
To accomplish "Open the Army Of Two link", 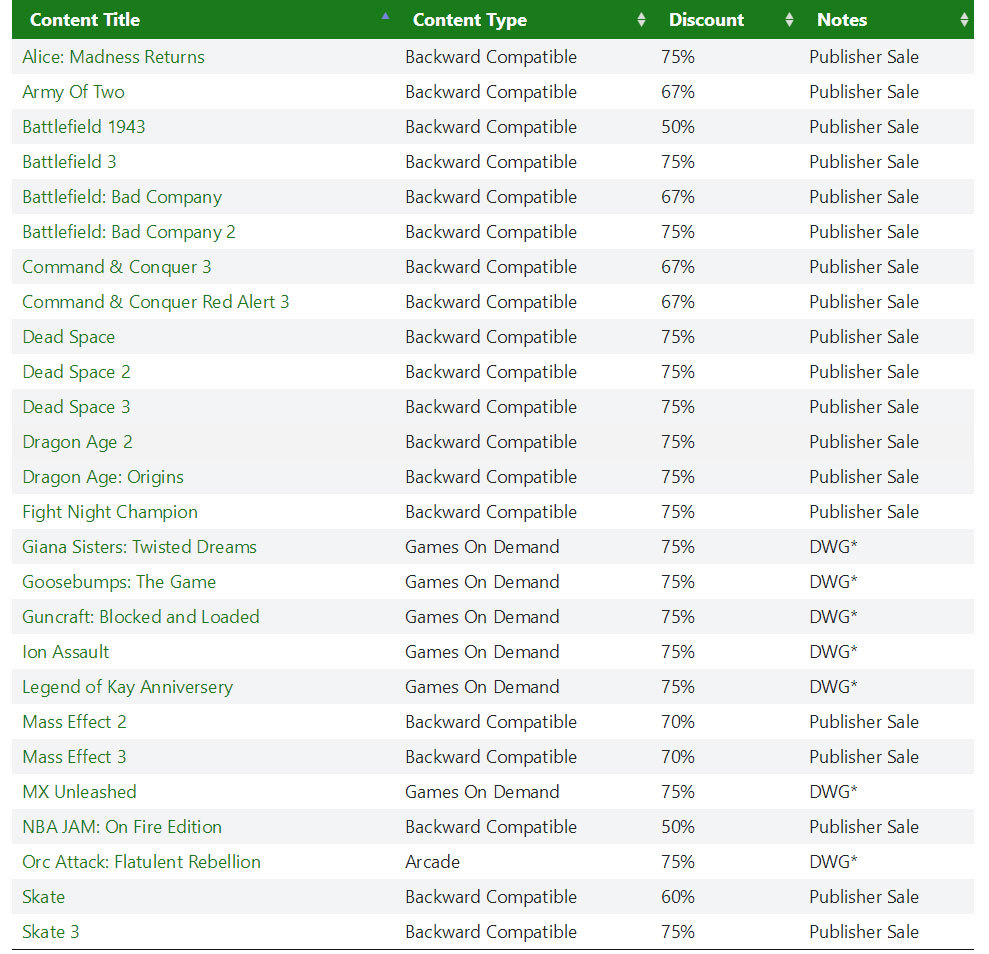I will coord(73,92).
